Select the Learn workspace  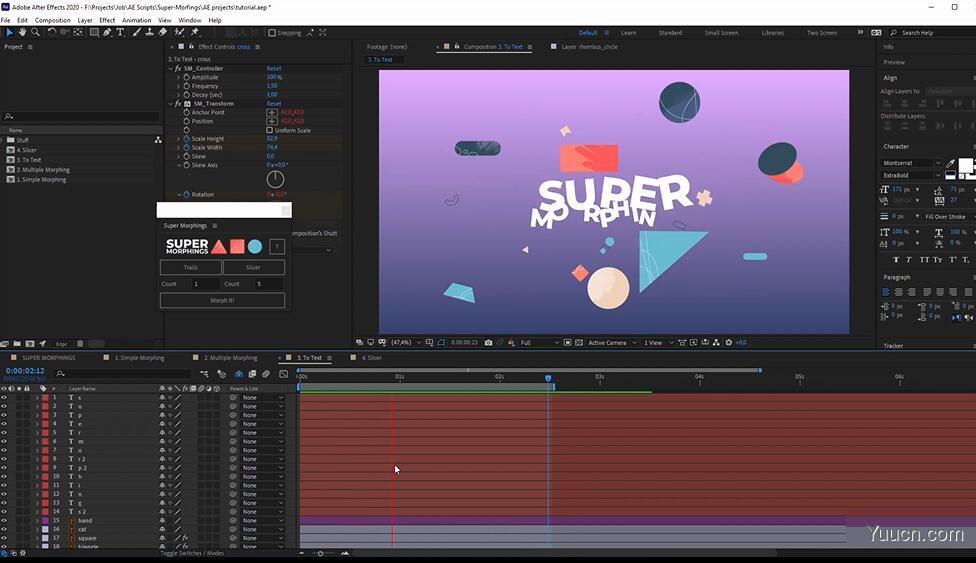click(x=629, y=32)
